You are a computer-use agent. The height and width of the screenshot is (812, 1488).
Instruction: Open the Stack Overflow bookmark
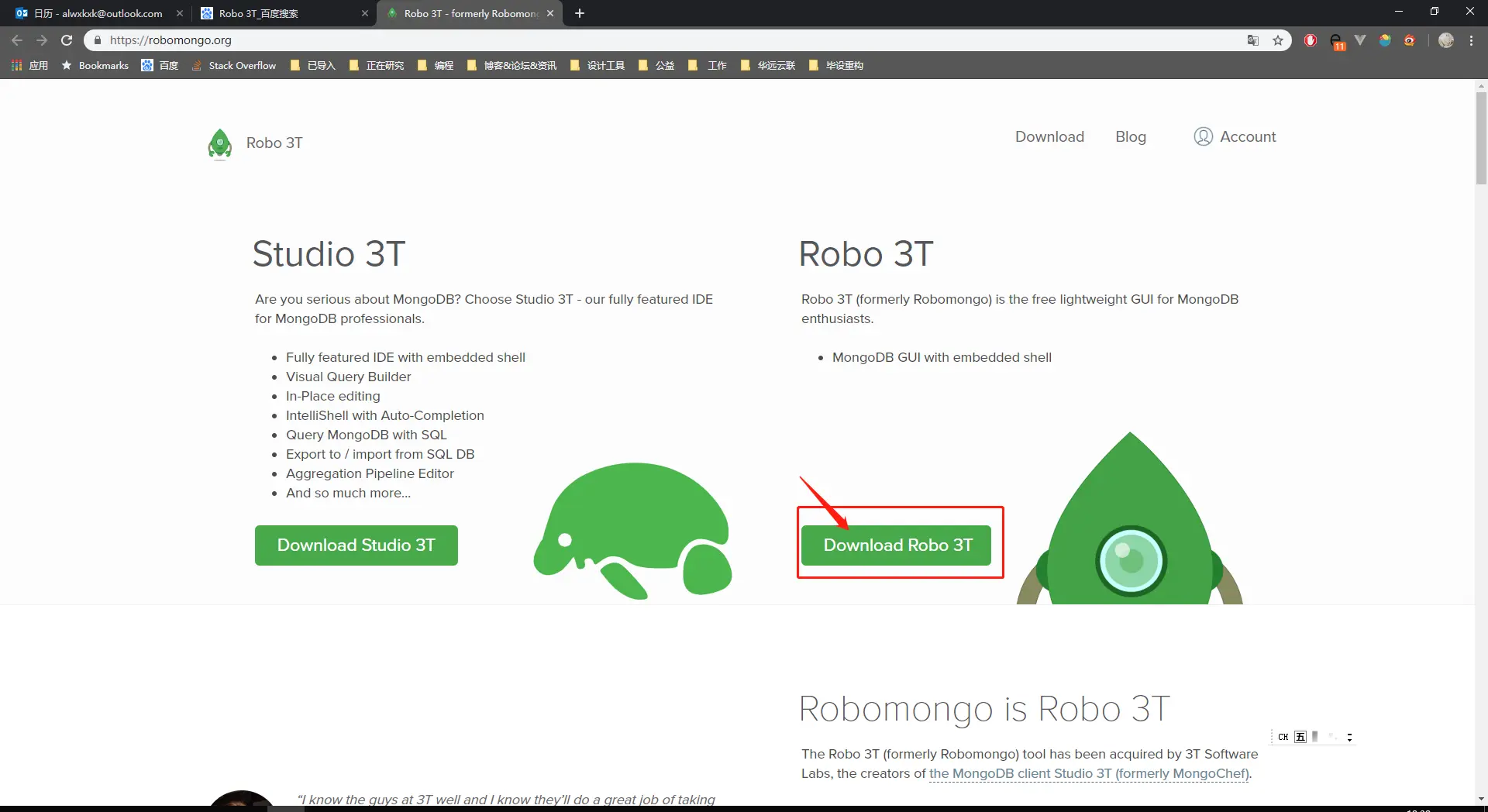(234, 65)
